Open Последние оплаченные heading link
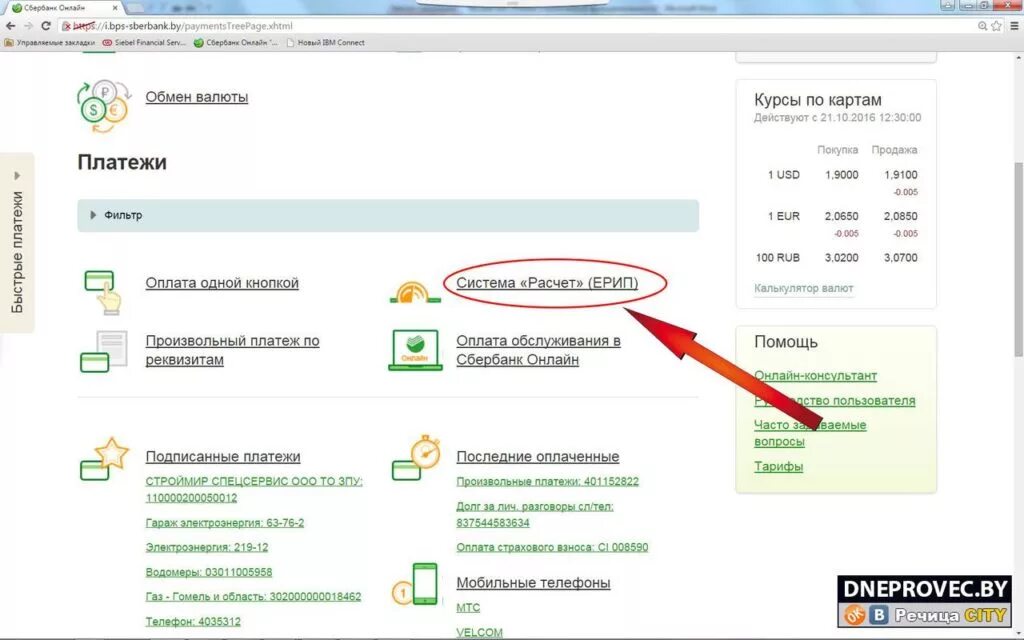This screenshot has height=640, width=1024. [537, 456]
